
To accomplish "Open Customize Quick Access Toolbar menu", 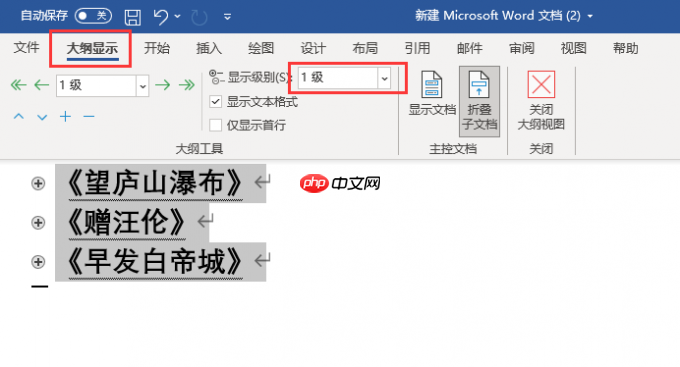I will 227,17.
